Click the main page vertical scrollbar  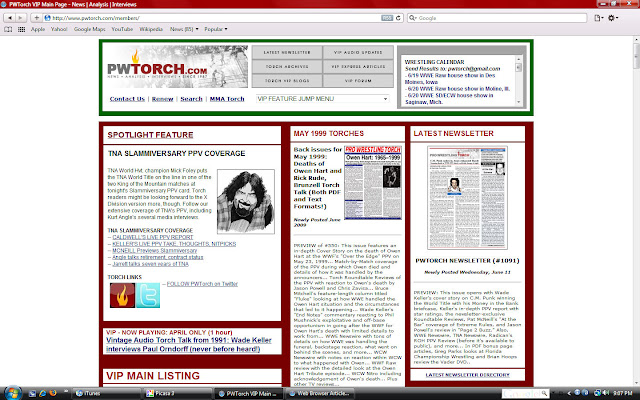click(636, 210)
